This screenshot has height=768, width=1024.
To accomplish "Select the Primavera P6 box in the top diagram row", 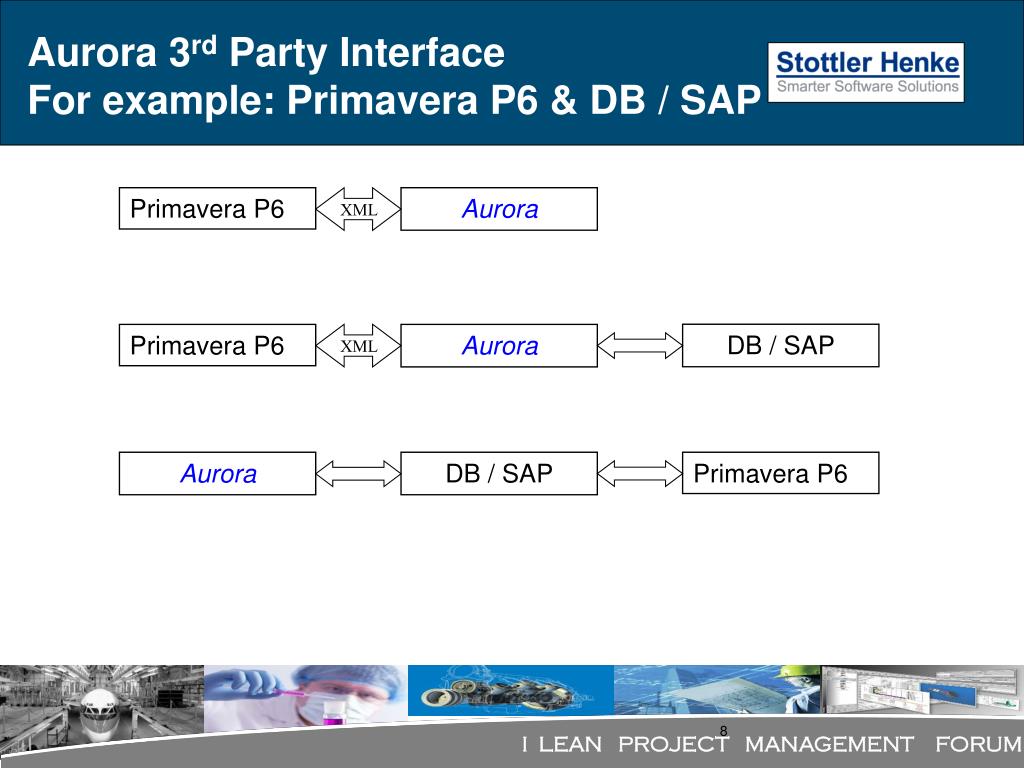I will tap(217, 209).
